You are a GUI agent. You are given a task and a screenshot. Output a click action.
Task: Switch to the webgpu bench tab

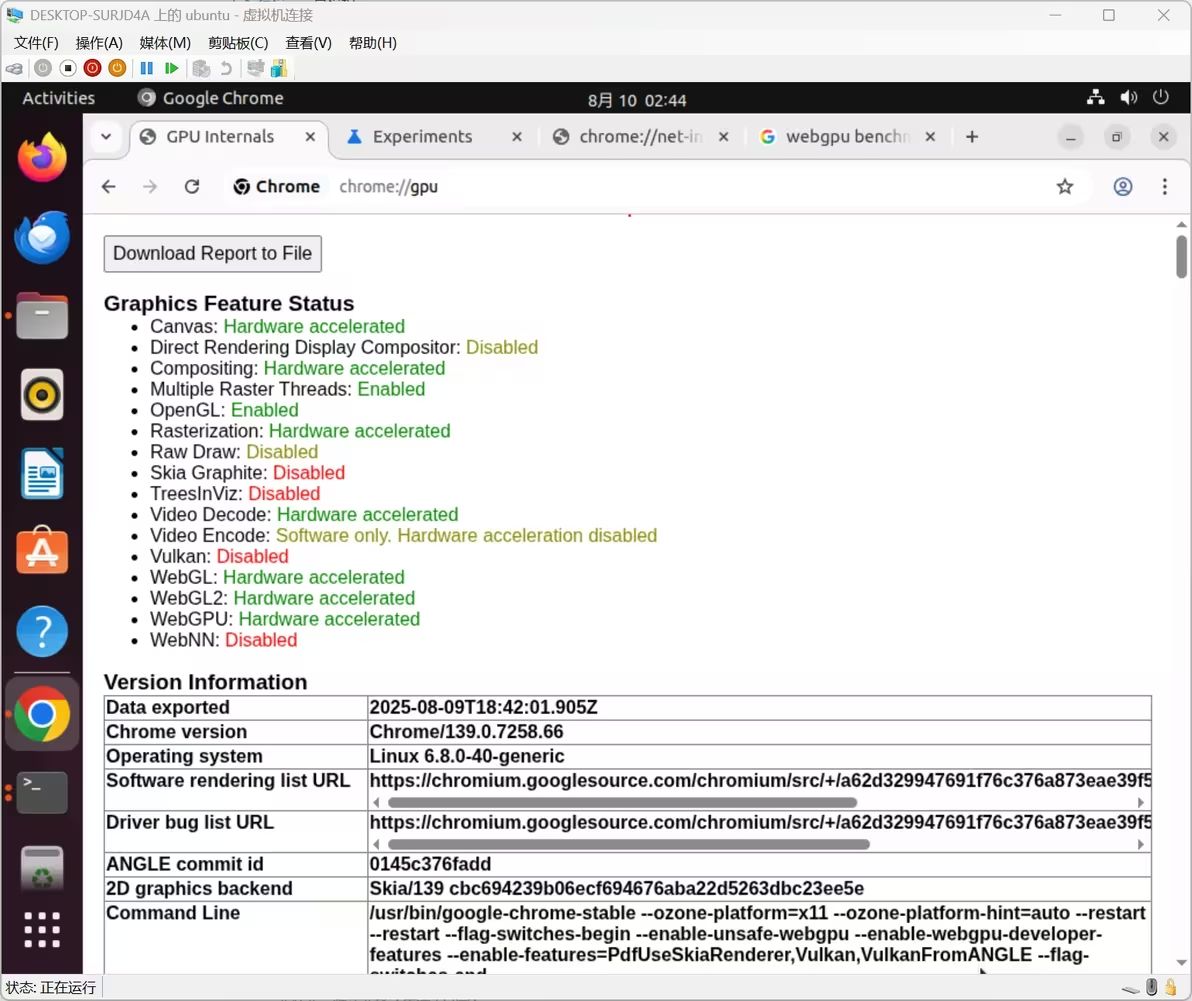[x=847, y=137]
